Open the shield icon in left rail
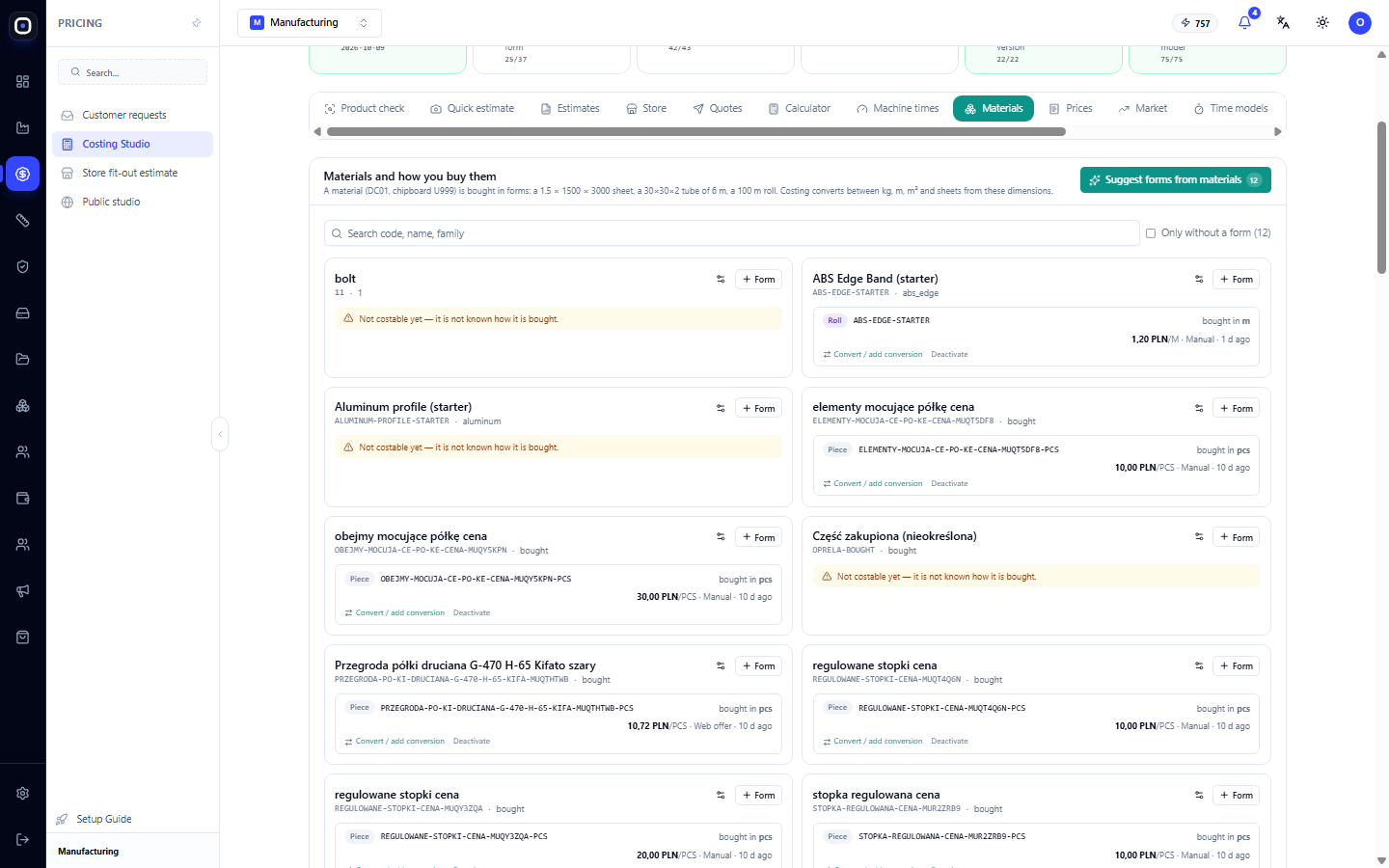This screenshot has width=1389, height=868. point(23,267)
